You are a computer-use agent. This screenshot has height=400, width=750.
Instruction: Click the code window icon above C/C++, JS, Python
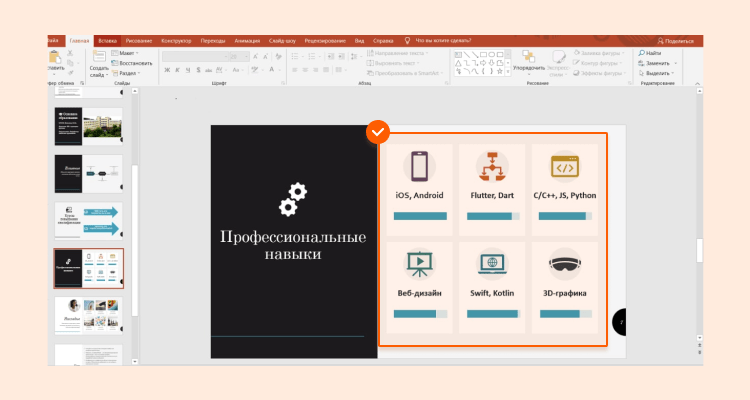[x=565, y=165]
